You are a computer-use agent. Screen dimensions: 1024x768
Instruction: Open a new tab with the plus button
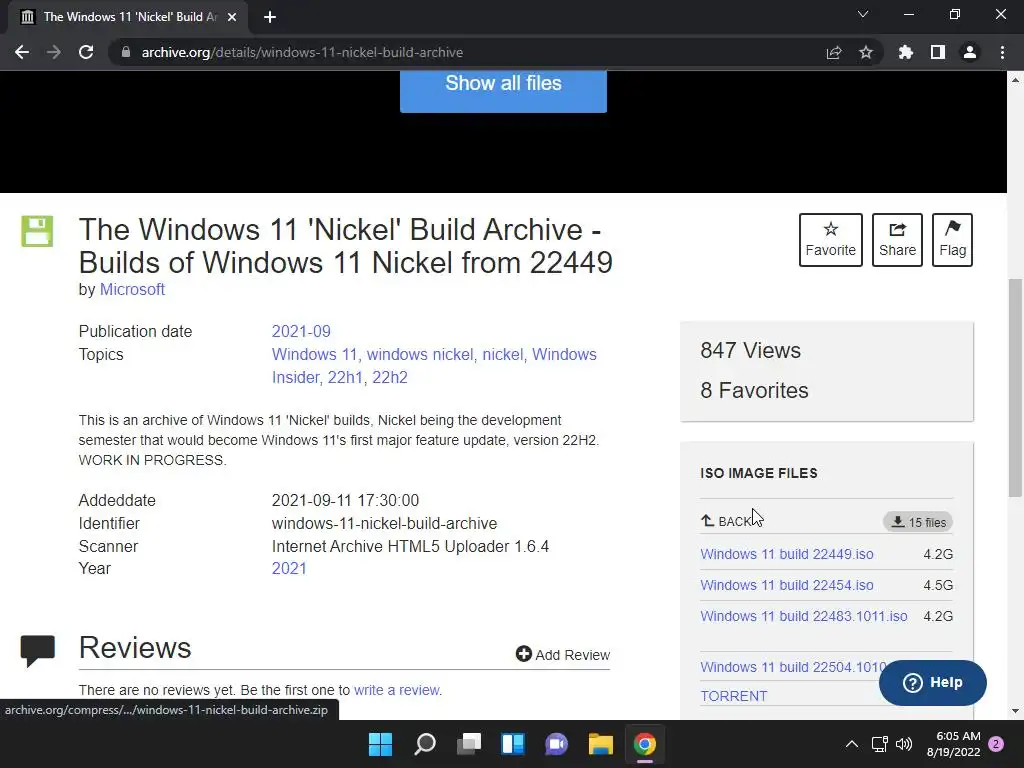coord(270,17)
